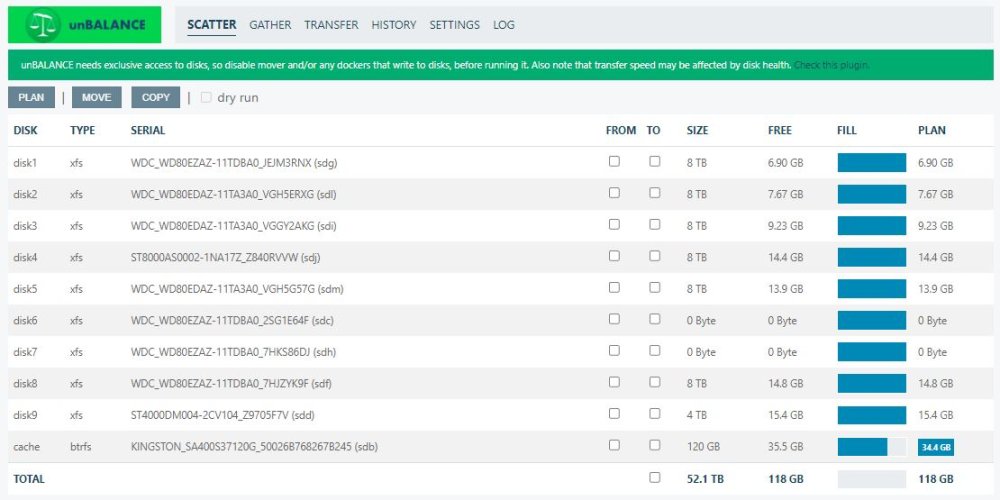Click the 52.1 TB total size
Screen dimensions: 1000x500
(x=705, y=479)
